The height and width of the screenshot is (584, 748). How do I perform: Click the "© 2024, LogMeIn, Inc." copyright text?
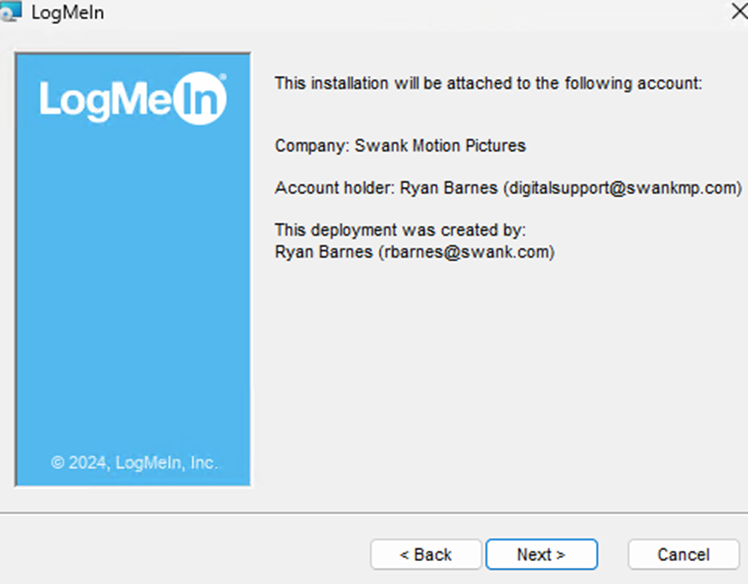click(x=134, y=463)
